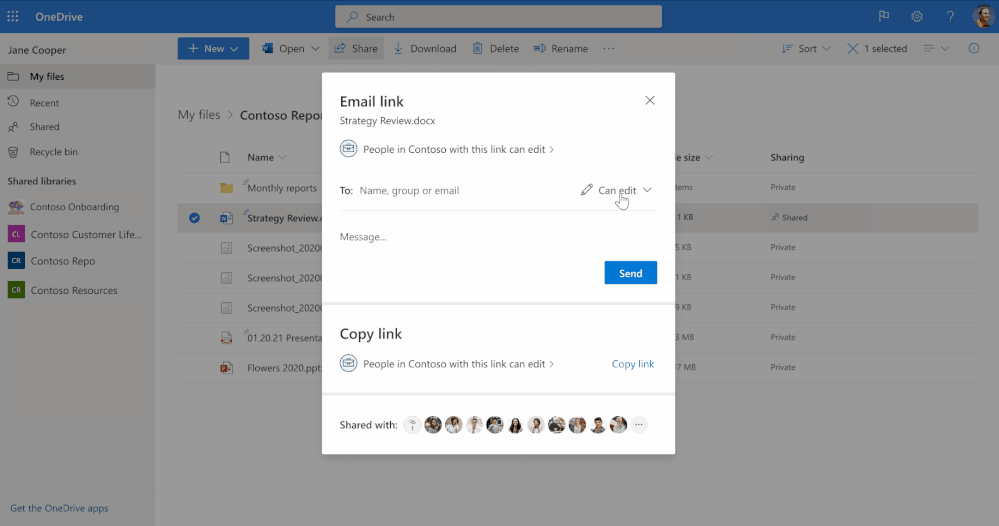This screenshot has height=526, width=999.
Task: Click Download in the command bar
Action: [x=424, y=48]
